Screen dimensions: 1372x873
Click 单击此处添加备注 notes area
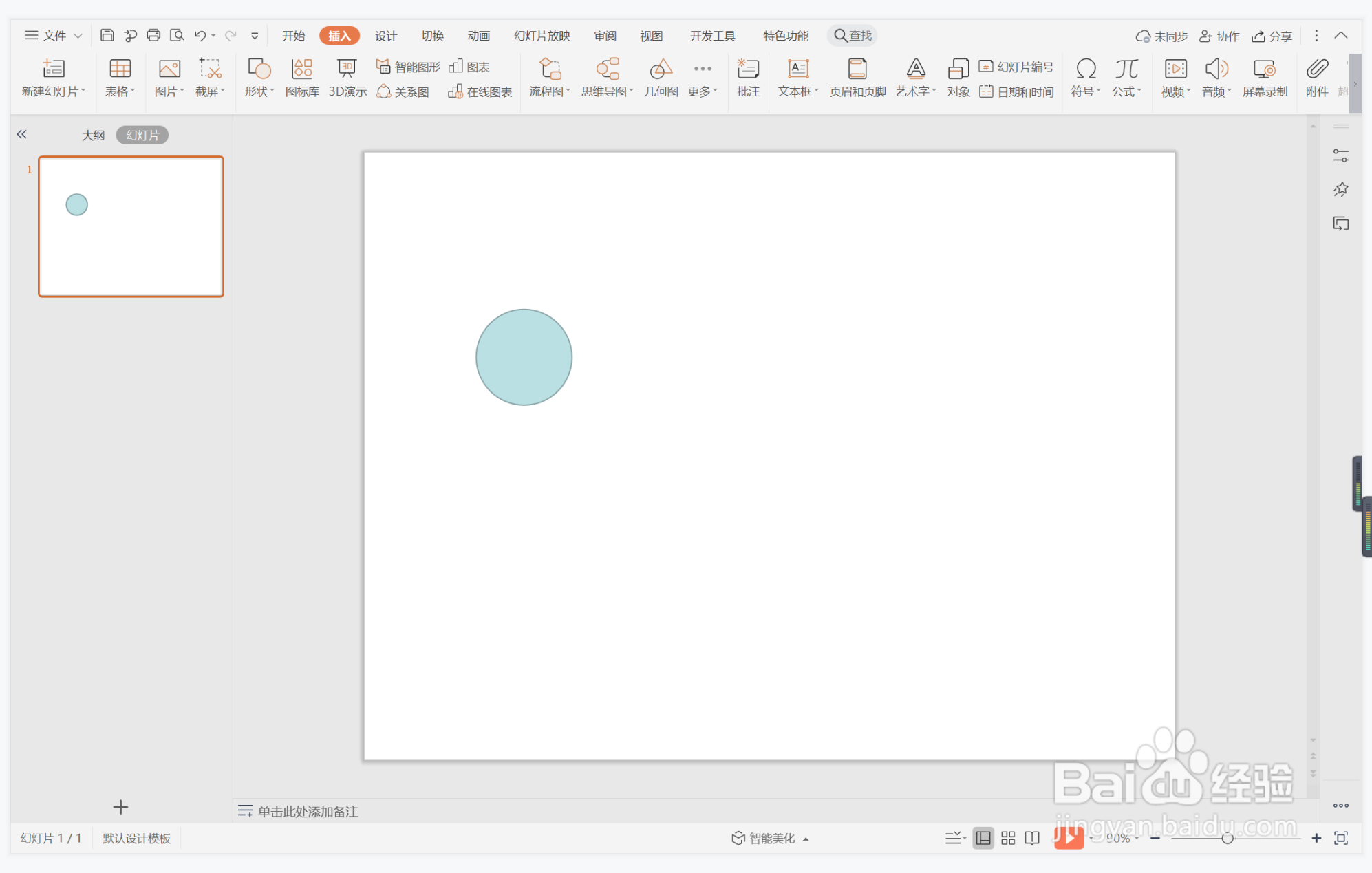(308, 811)
